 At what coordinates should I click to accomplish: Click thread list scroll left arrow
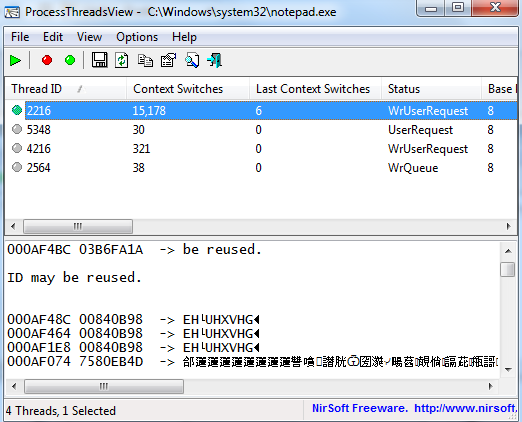tap(13, 226)
